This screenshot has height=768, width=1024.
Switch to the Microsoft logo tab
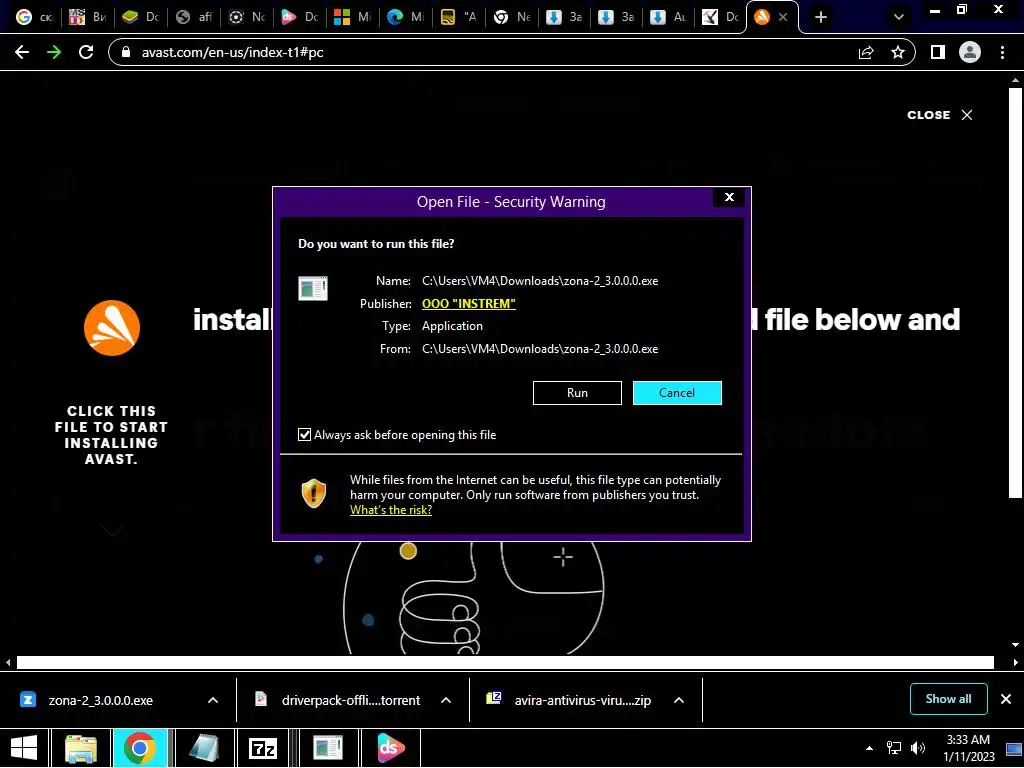pos(351,17)
